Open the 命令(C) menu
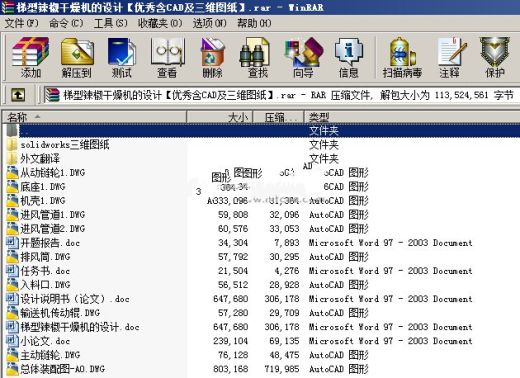 click(66, 23)
